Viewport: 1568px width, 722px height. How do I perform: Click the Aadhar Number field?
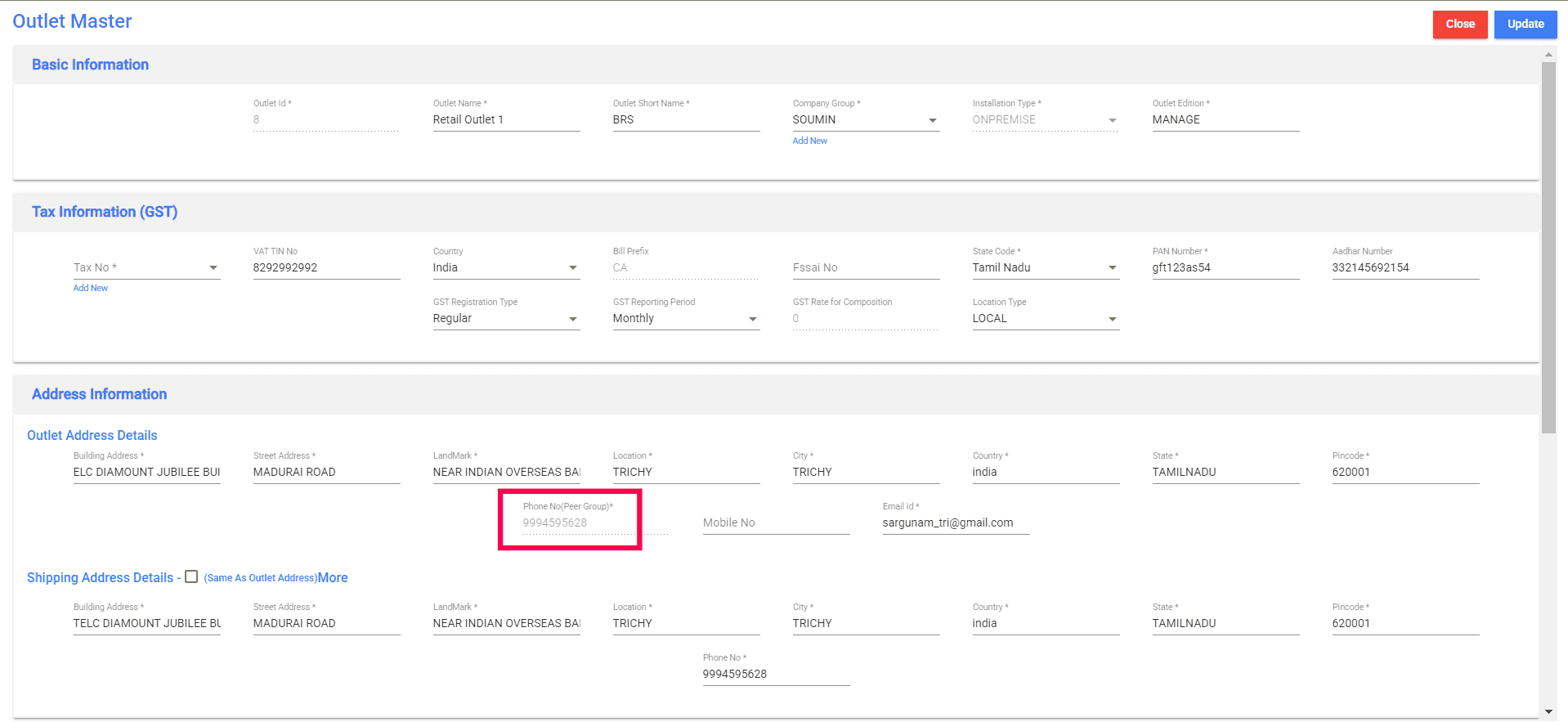pos(1404,268)
